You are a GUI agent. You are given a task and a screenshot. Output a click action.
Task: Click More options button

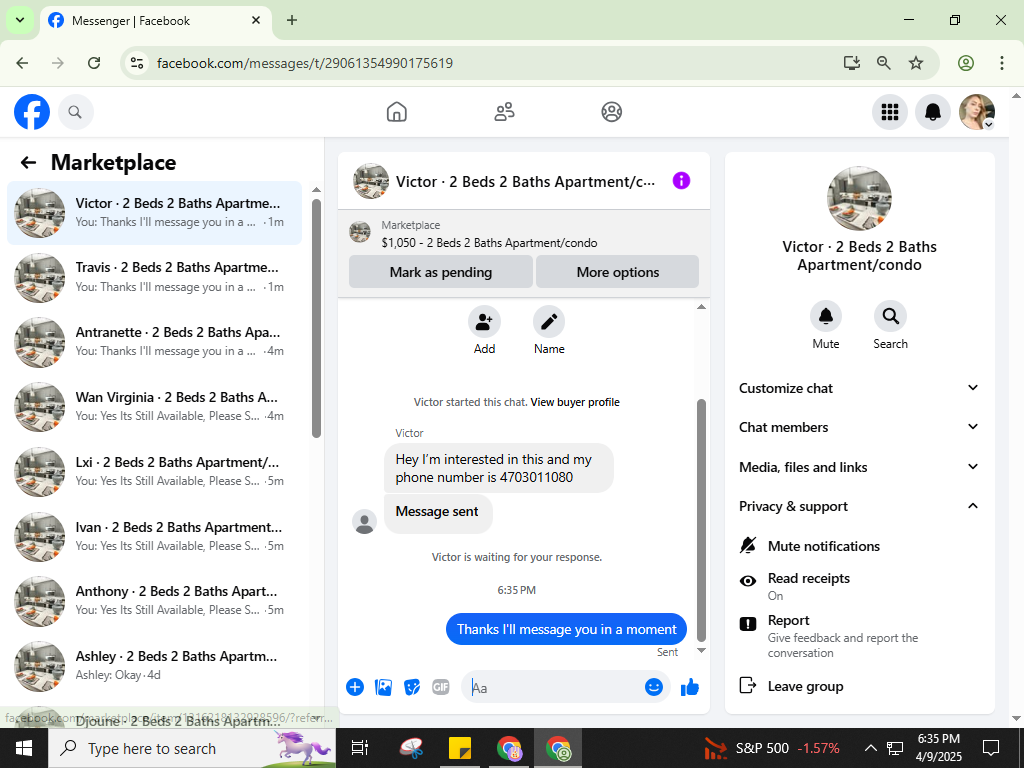[x=618, y=272]
